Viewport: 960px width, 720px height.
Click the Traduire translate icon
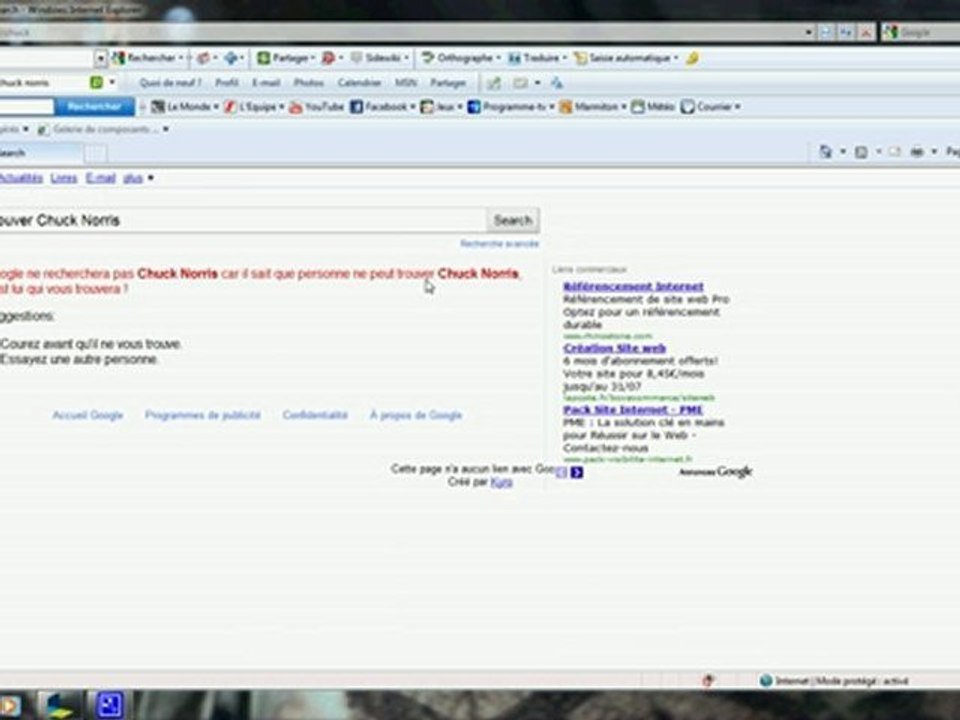pyautogui.click(x=515, y=58)
